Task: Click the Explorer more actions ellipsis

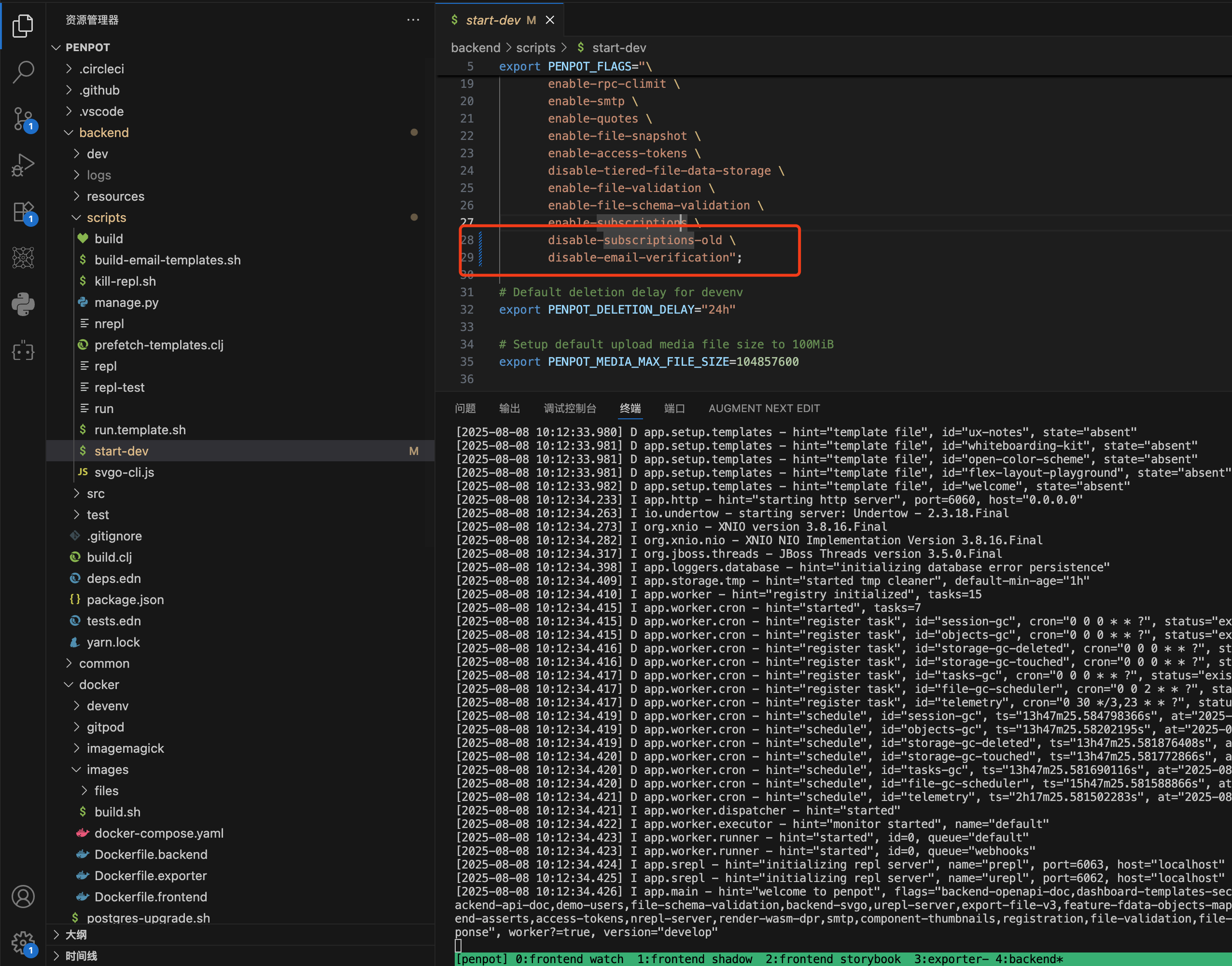Action: pyautogui.click(x=413, y=20)
